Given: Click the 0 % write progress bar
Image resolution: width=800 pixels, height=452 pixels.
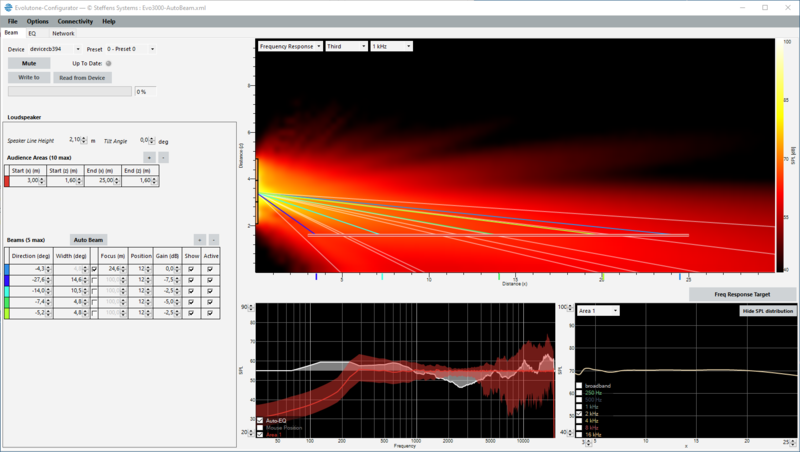Looking at the screenshot, I should click(x=70, y=91).
